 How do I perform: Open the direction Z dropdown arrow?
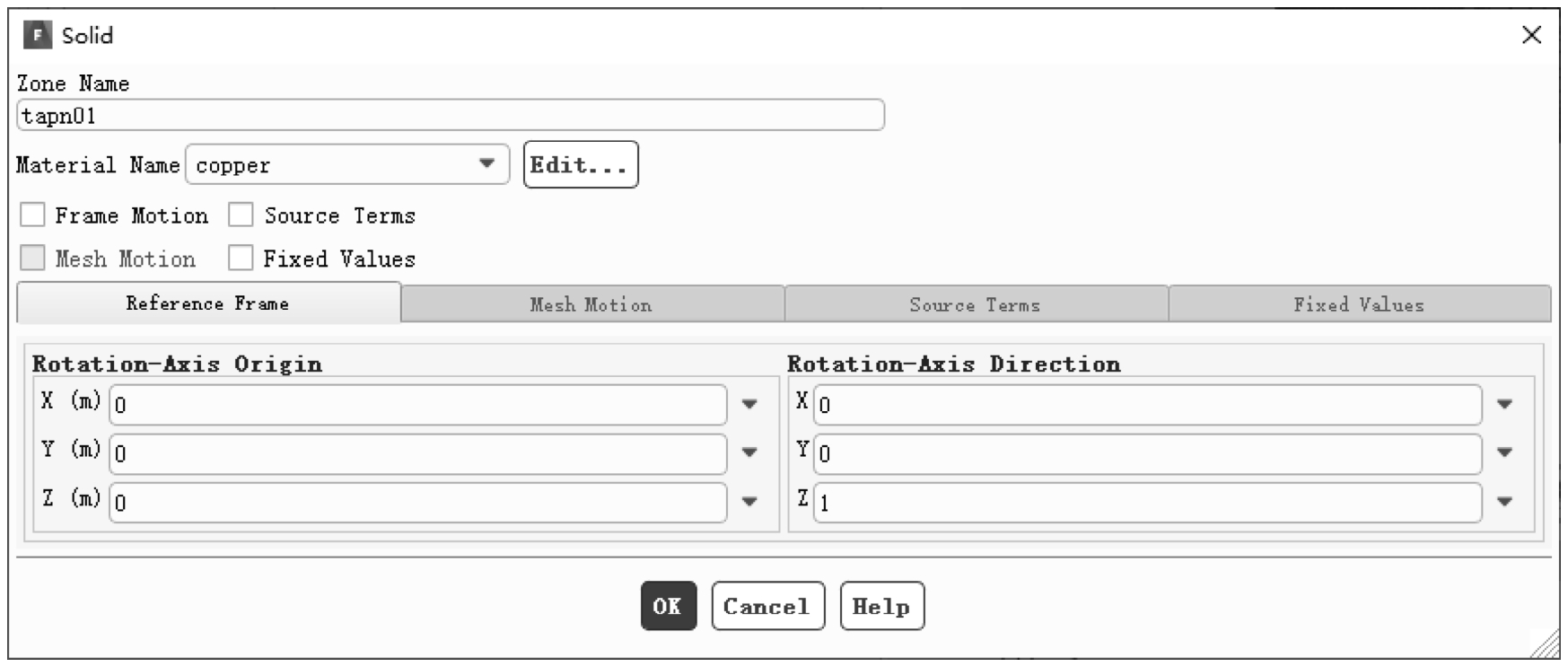pos(1505,502)
